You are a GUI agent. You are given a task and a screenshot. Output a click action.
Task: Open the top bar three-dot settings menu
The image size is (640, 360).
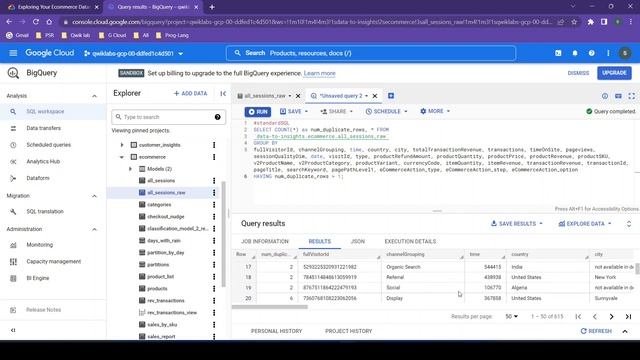pyautogui.click(x=608, y=53)
